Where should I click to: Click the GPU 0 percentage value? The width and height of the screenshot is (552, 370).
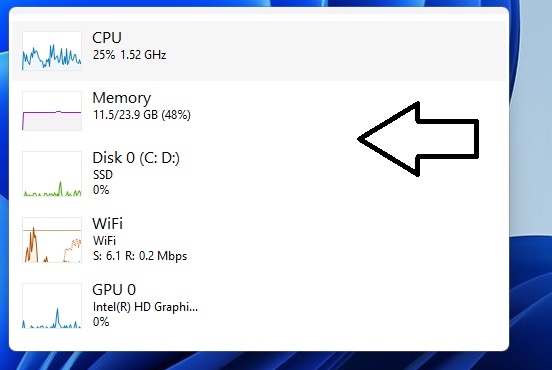[101, 322]
